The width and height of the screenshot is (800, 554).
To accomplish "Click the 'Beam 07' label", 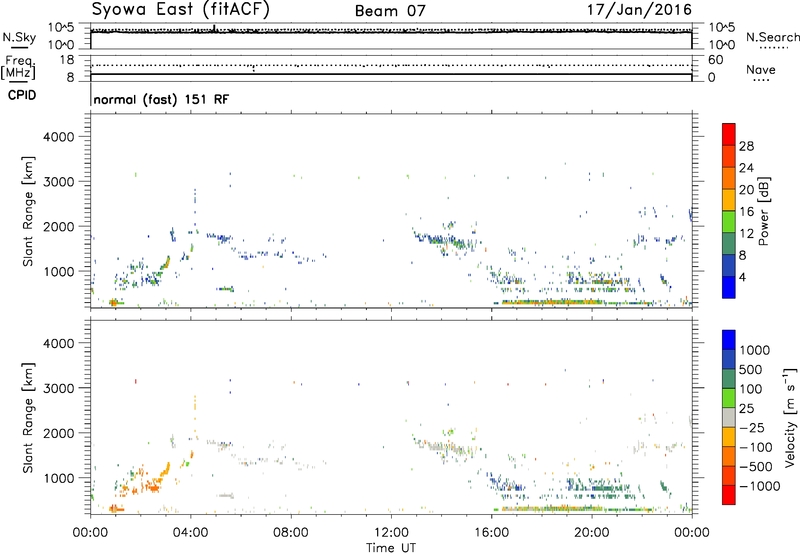I will [390, 11].
